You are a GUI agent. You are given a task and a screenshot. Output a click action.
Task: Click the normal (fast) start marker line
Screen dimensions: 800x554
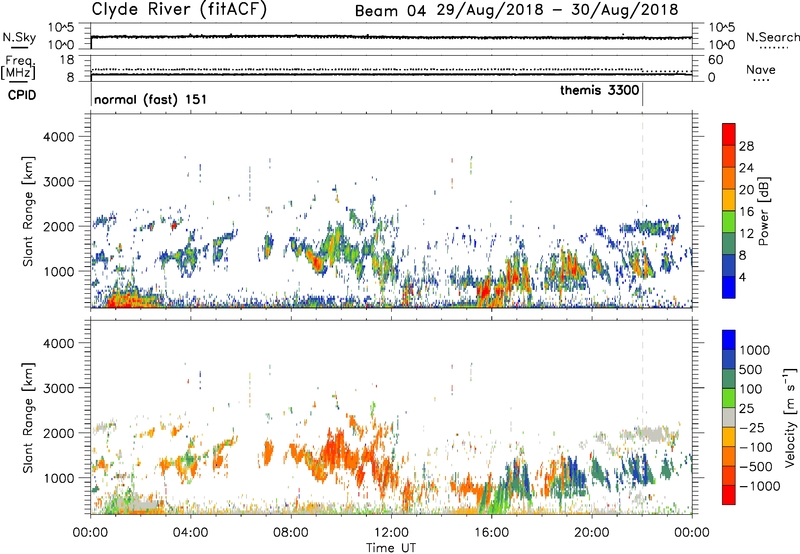point(91,95)
